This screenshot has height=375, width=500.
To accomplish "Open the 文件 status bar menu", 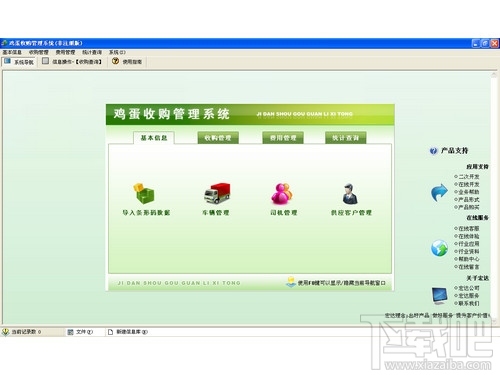I will 80,332.
